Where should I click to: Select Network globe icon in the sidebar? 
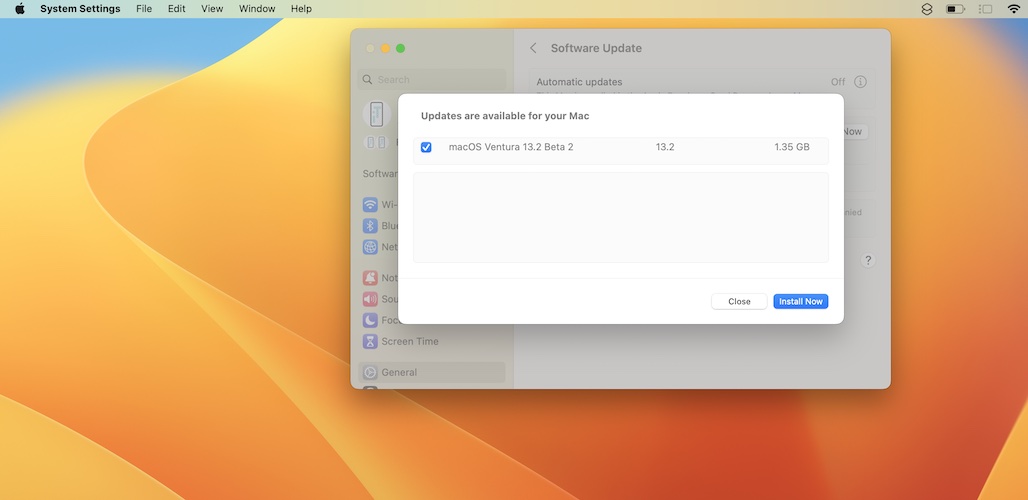pyautogui.click(x=370, y=247)
